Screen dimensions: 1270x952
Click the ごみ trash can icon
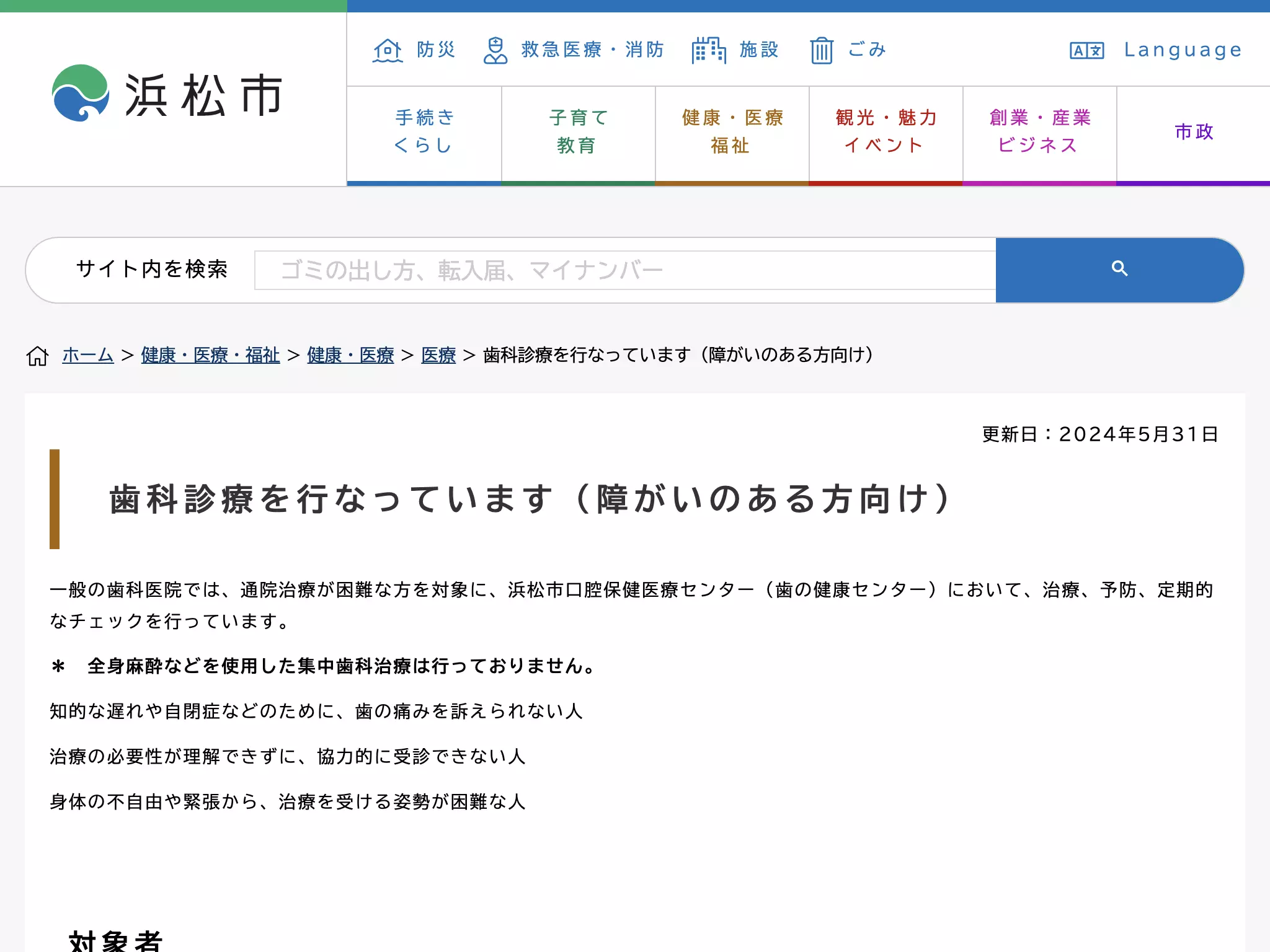822,50
